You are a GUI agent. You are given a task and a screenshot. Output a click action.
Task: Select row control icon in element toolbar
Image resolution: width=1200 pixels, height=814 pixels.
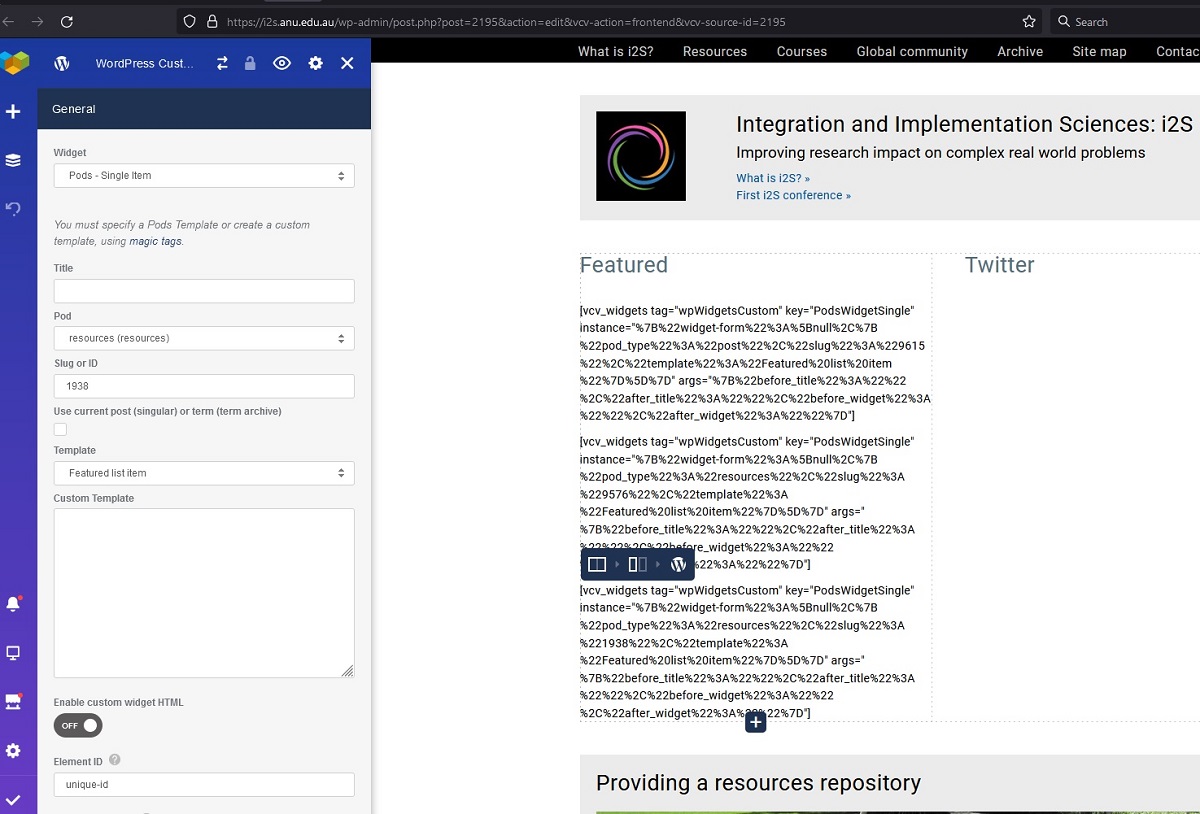click(x=597, y=564)
